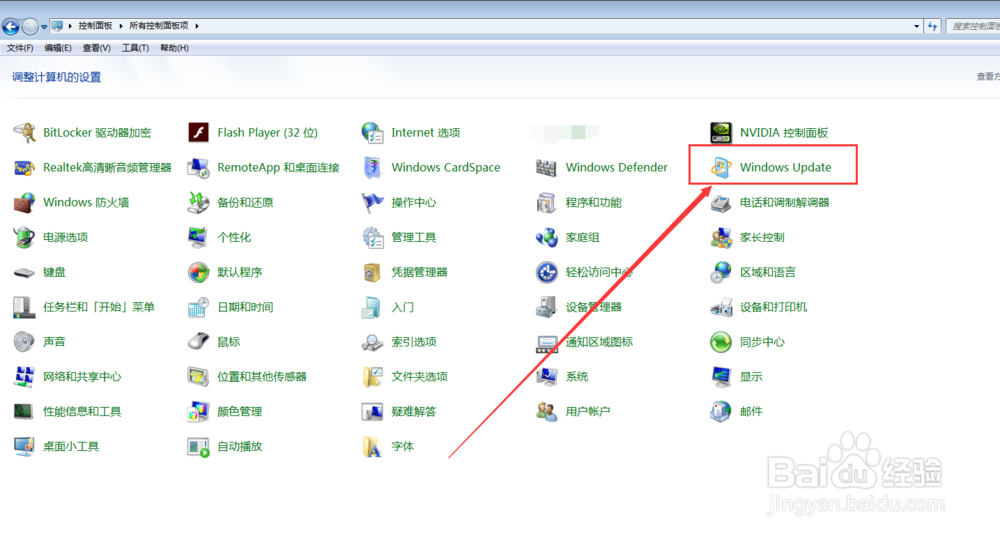This screenshot has height=538, width=1000.
Task: Open the 系统 link
Action: pyautogui.click(x=577, y=377)
